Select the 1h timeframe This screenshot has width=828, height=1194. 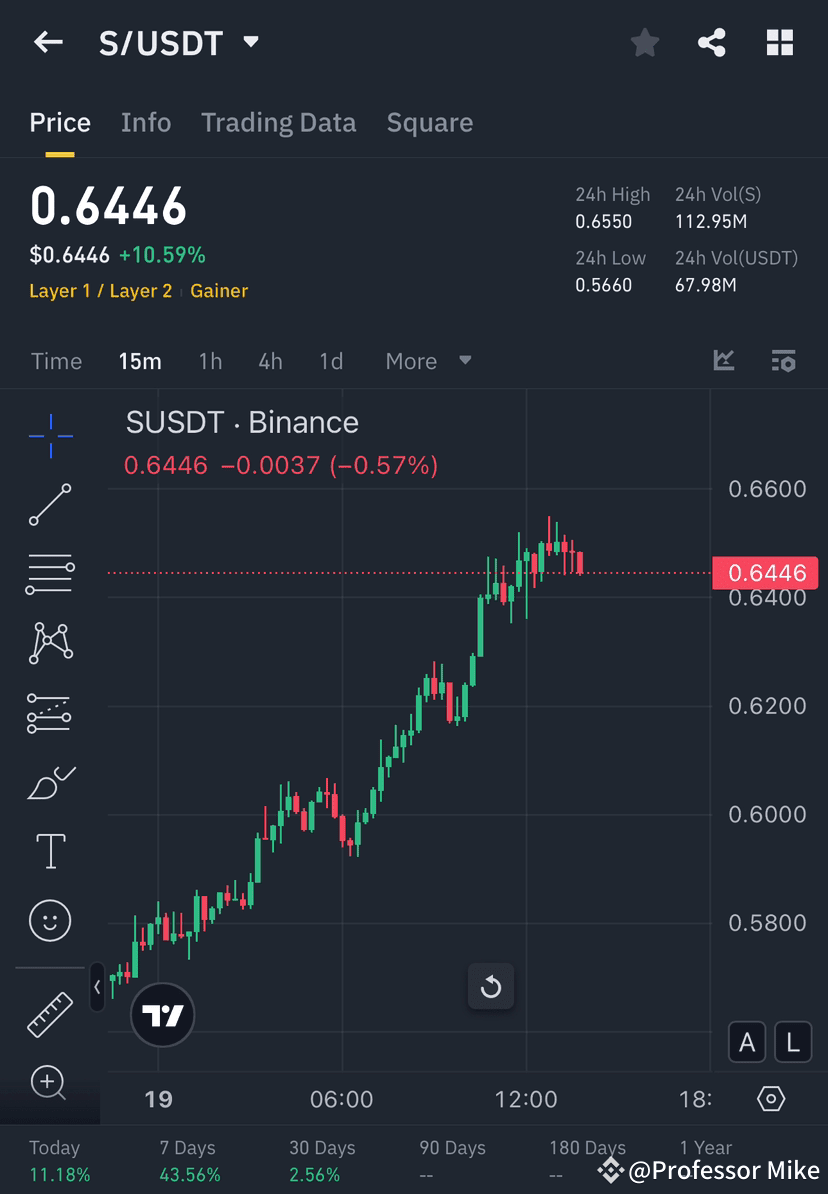point(210,361)
